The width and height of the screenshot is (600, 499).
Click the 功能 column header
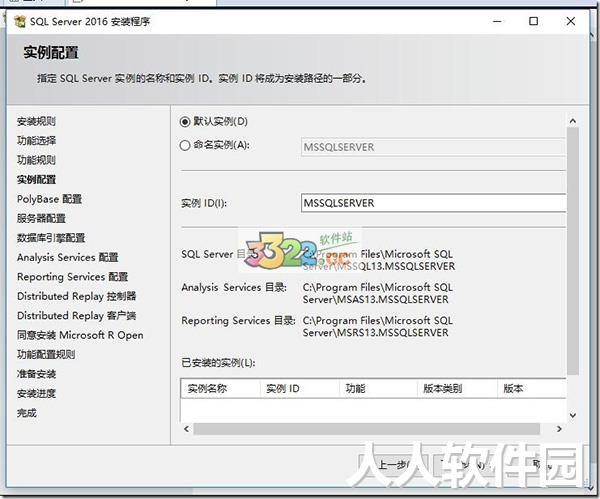(x=378, y=389)
